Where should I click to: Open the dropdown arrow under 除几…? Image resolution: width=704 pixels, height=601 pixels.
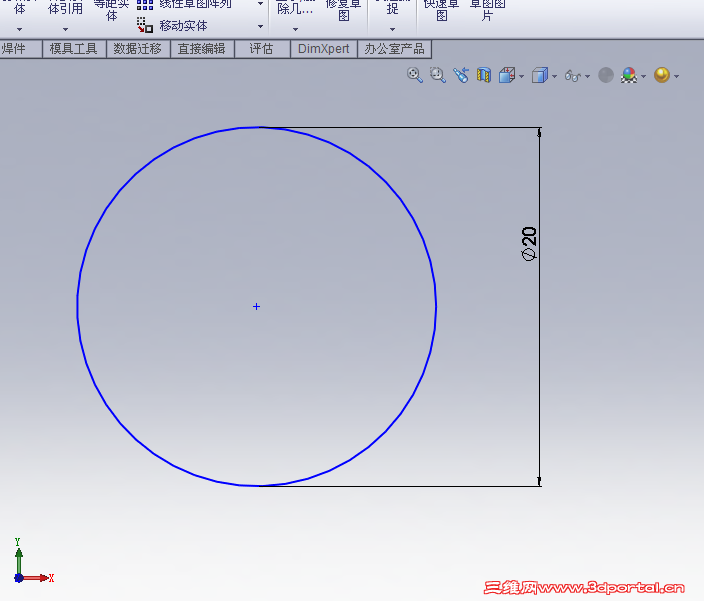click(295, 30)
